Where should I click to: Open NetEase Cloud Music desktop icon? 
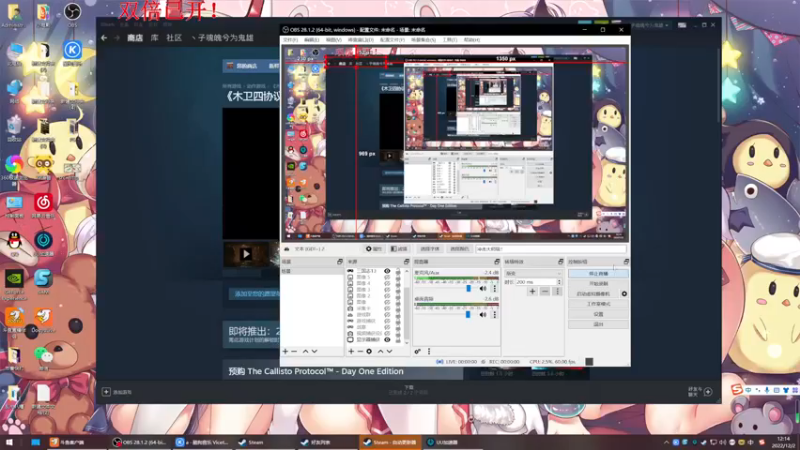click(x=43, y=203)
